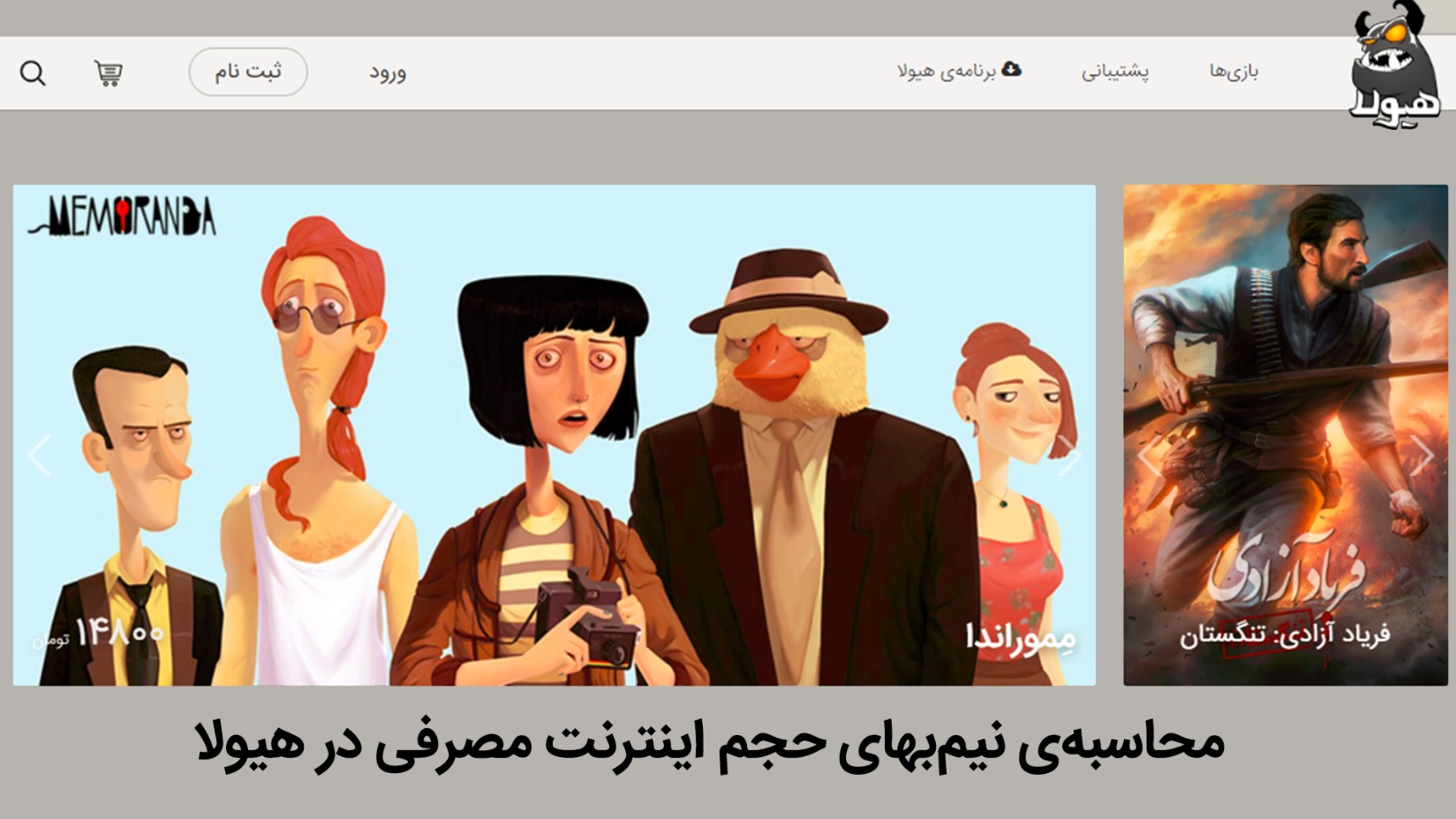Click the cloud download icon beside برنامه‌ی هیولا
The image size is (1456, 819).
(x=1012, y=69)
